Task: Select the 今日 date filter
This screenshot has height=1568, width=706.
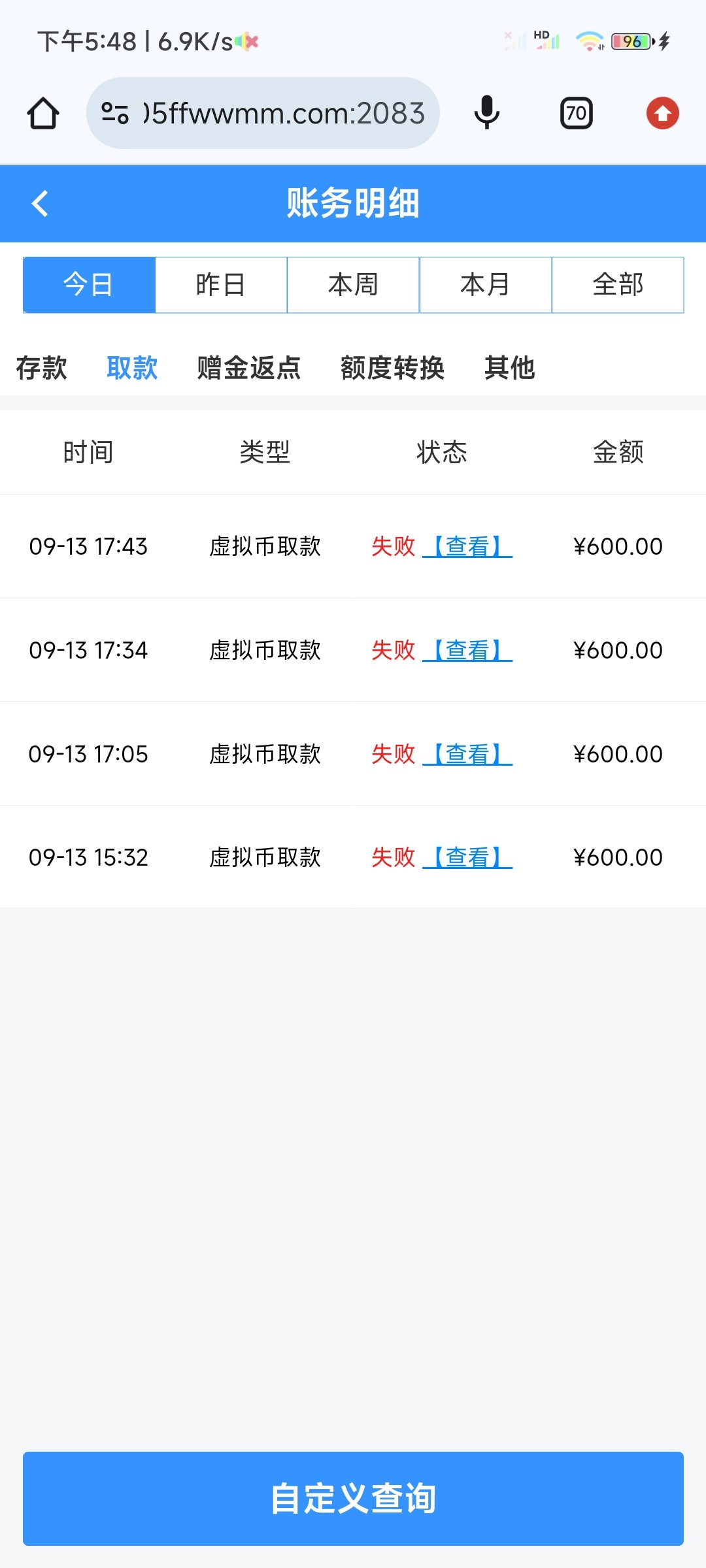Action: click(89, 285)
